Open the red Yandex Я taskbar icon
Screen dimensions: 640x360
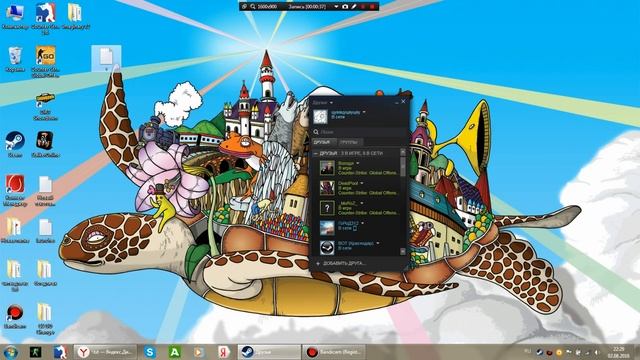(223, 352)
